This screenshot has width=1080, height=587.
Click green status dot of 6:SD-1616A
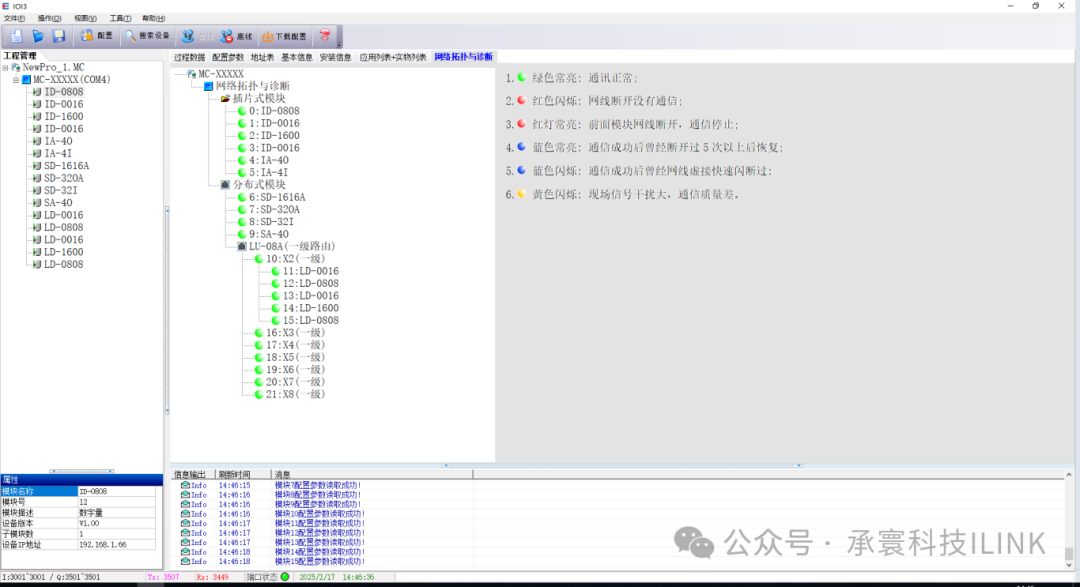click(242, 197)
